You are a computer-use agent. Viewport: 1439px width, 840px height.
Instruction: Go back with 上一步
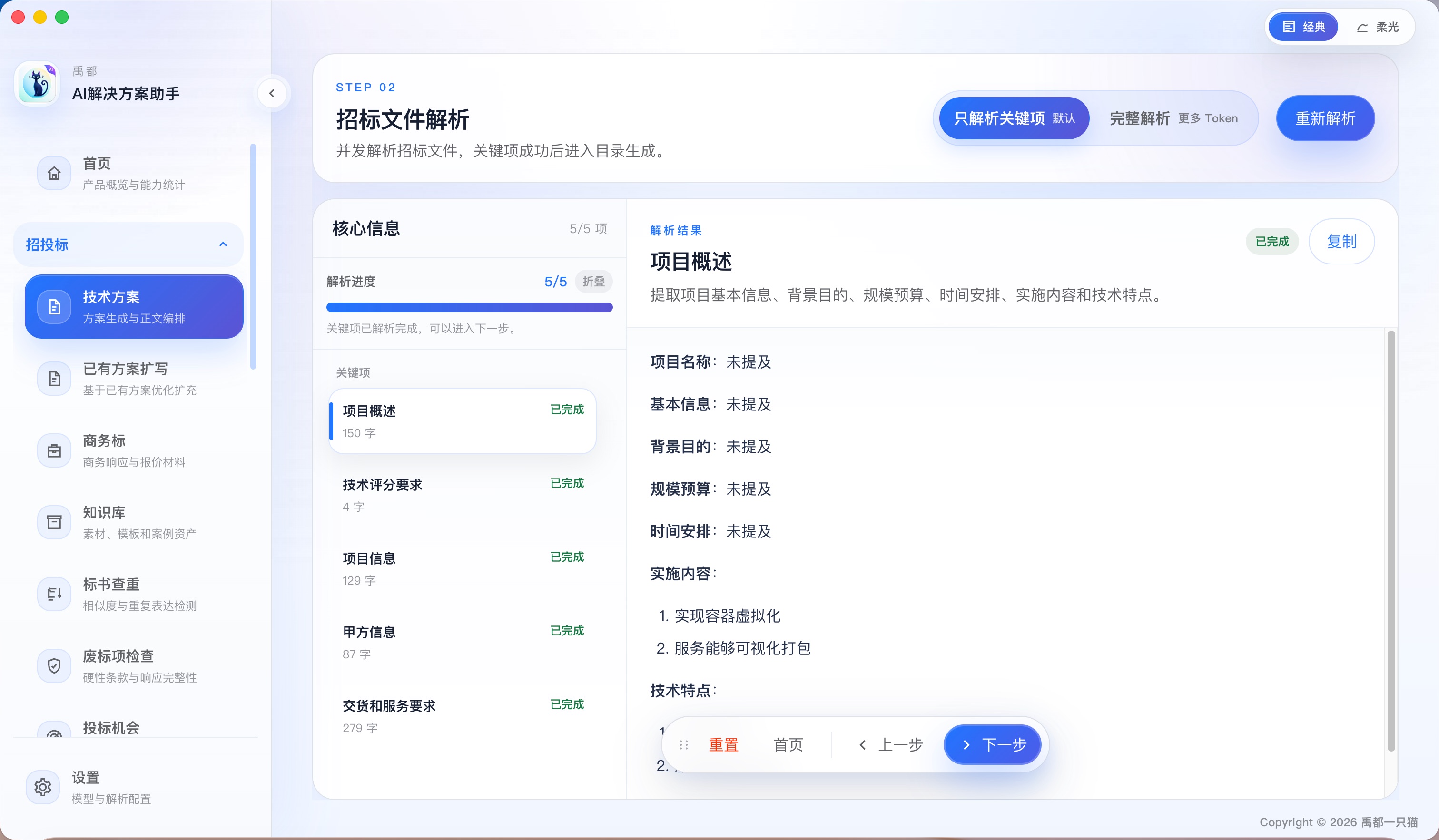pyautogui.click(x=891, y=745)
